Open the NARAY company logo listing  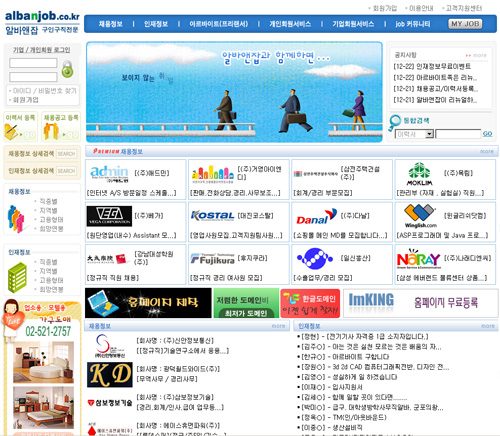[419, 259]
